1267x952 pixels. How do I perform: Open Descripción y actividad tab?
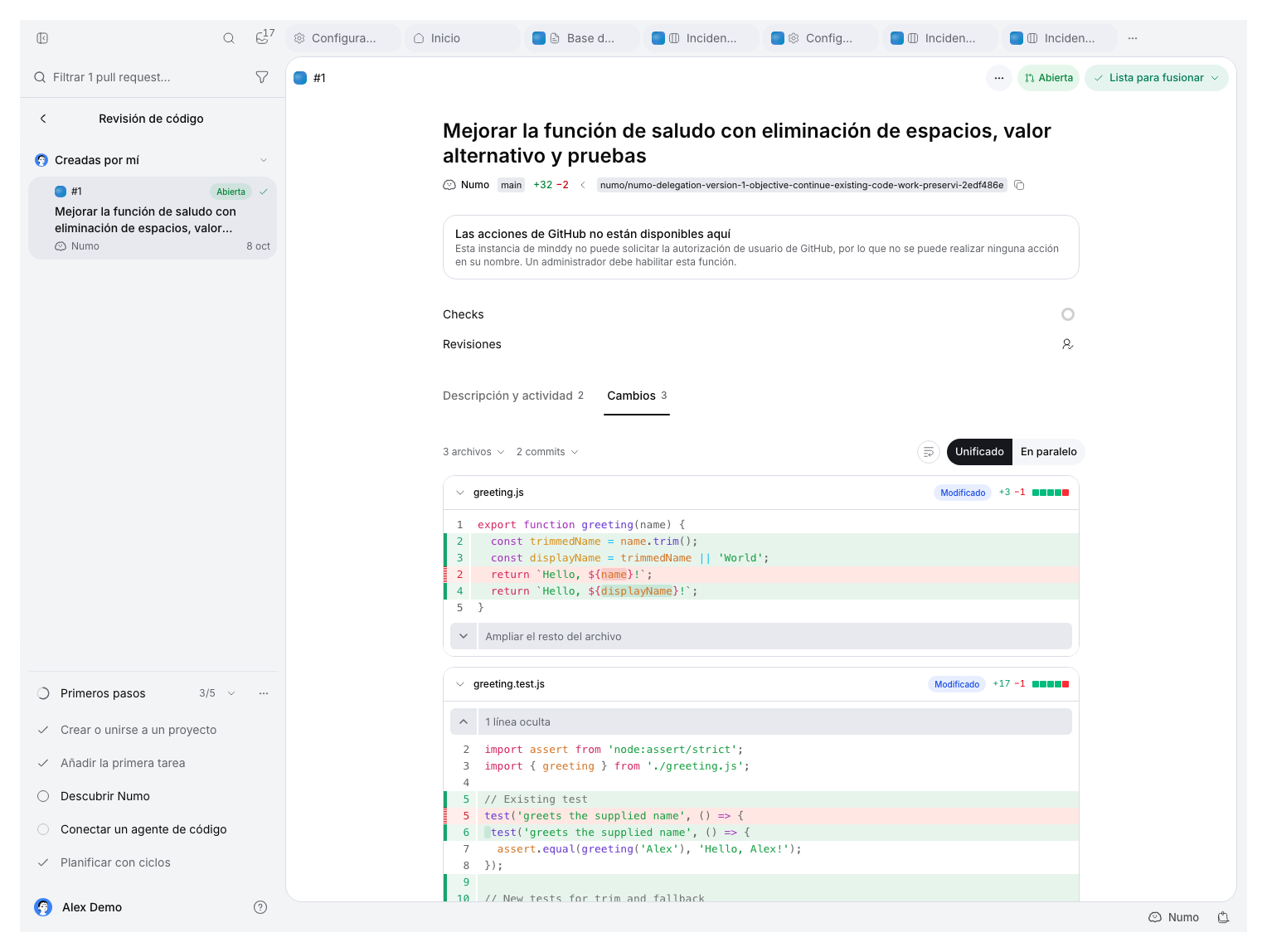coord(513,396)
